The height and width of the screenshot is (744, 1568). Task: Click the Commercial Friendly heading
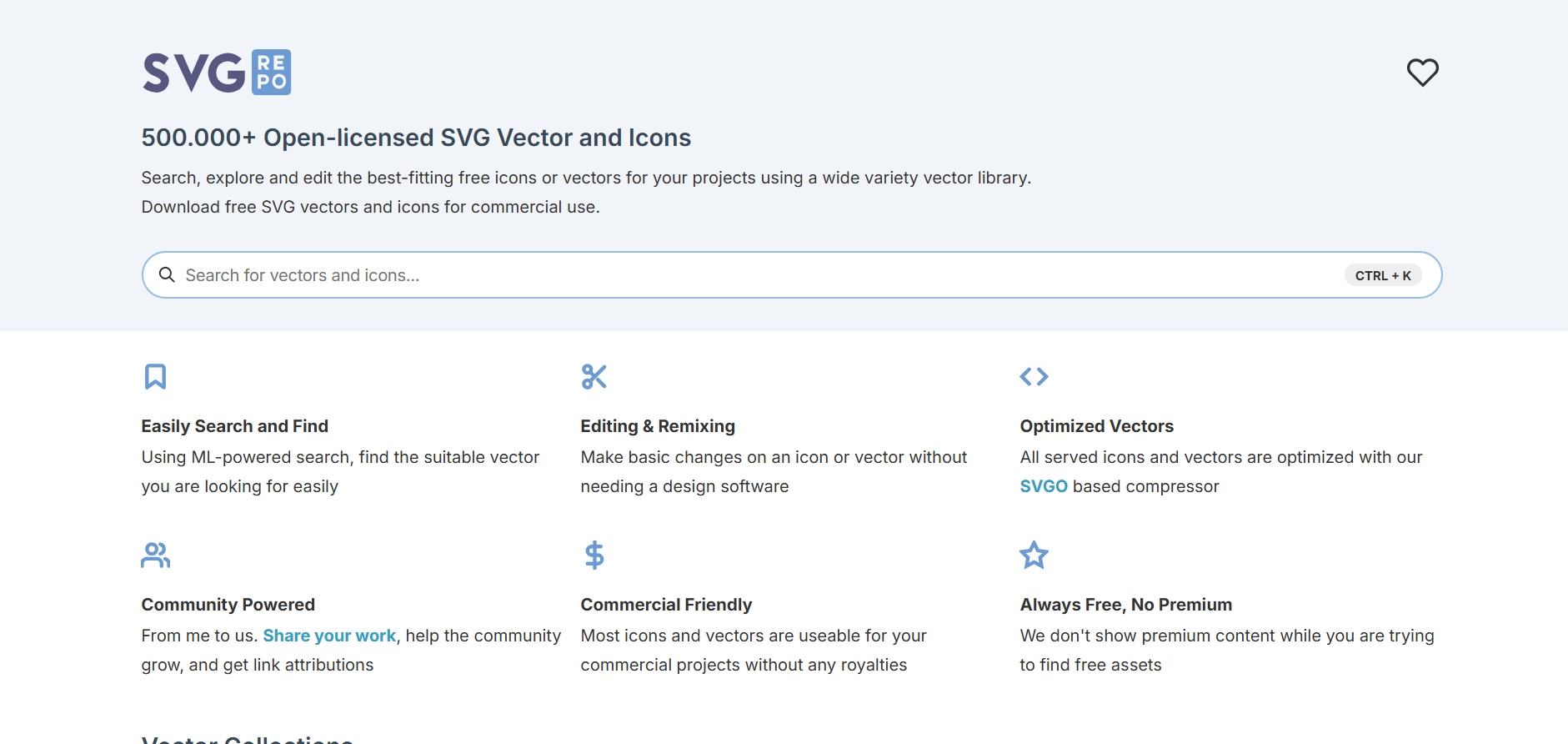click(x=666, y=605)
